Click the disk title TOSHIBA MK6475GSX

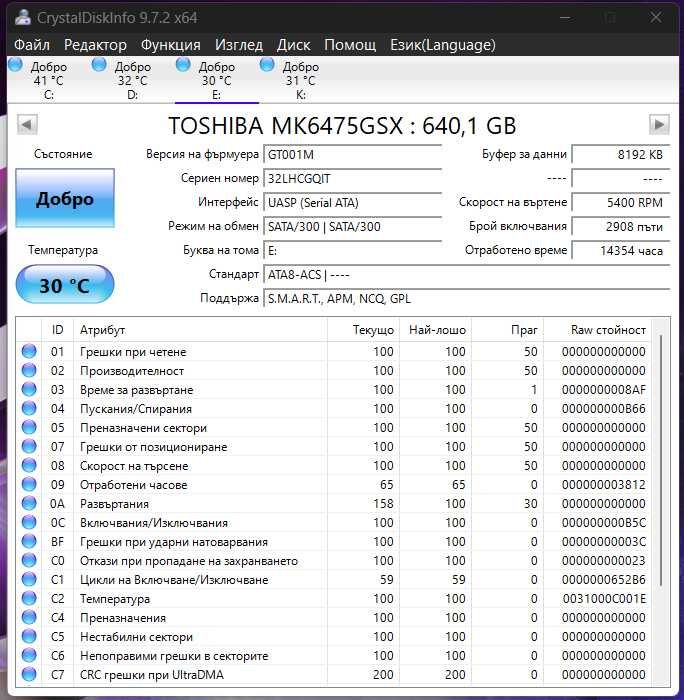pos(342,125)
